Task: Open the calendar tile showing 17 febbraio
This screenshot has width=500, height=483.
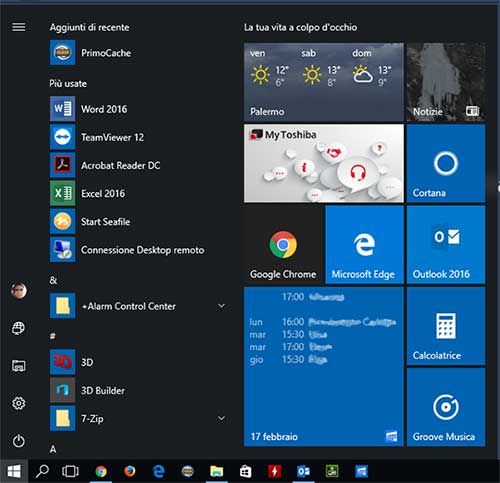Action: [x=324, y=366]
